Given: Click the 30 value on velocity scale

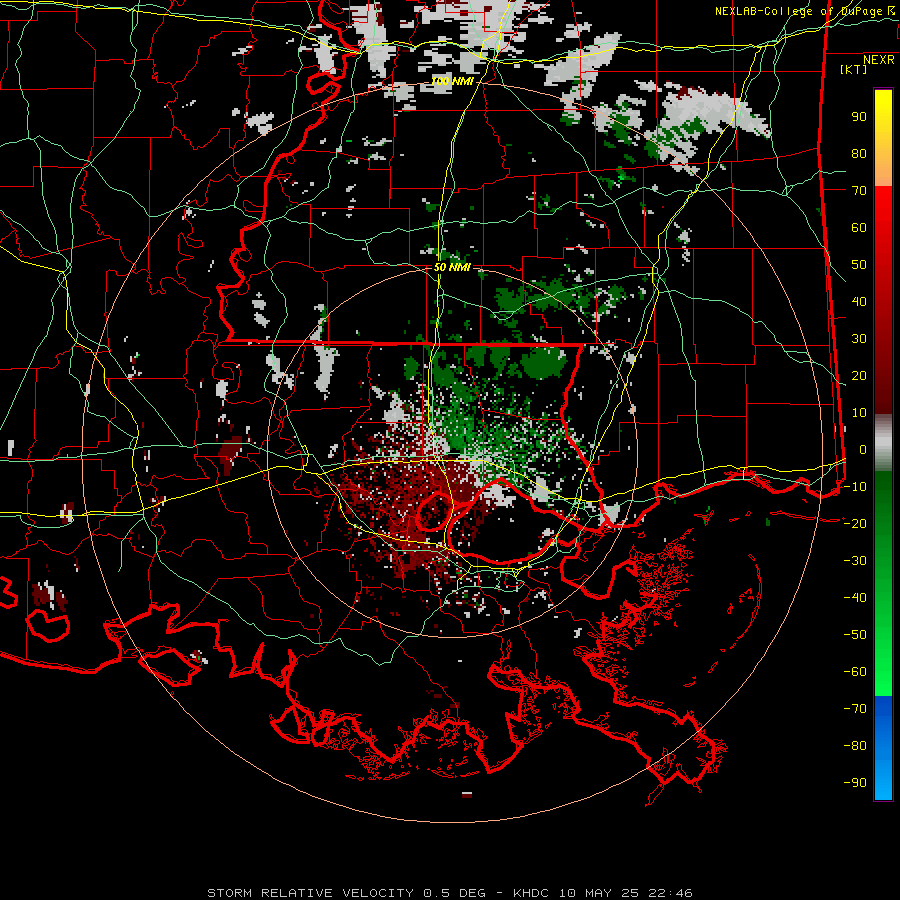Looking at the screenshot, I should pyautogui.click(x=859, y=339).
